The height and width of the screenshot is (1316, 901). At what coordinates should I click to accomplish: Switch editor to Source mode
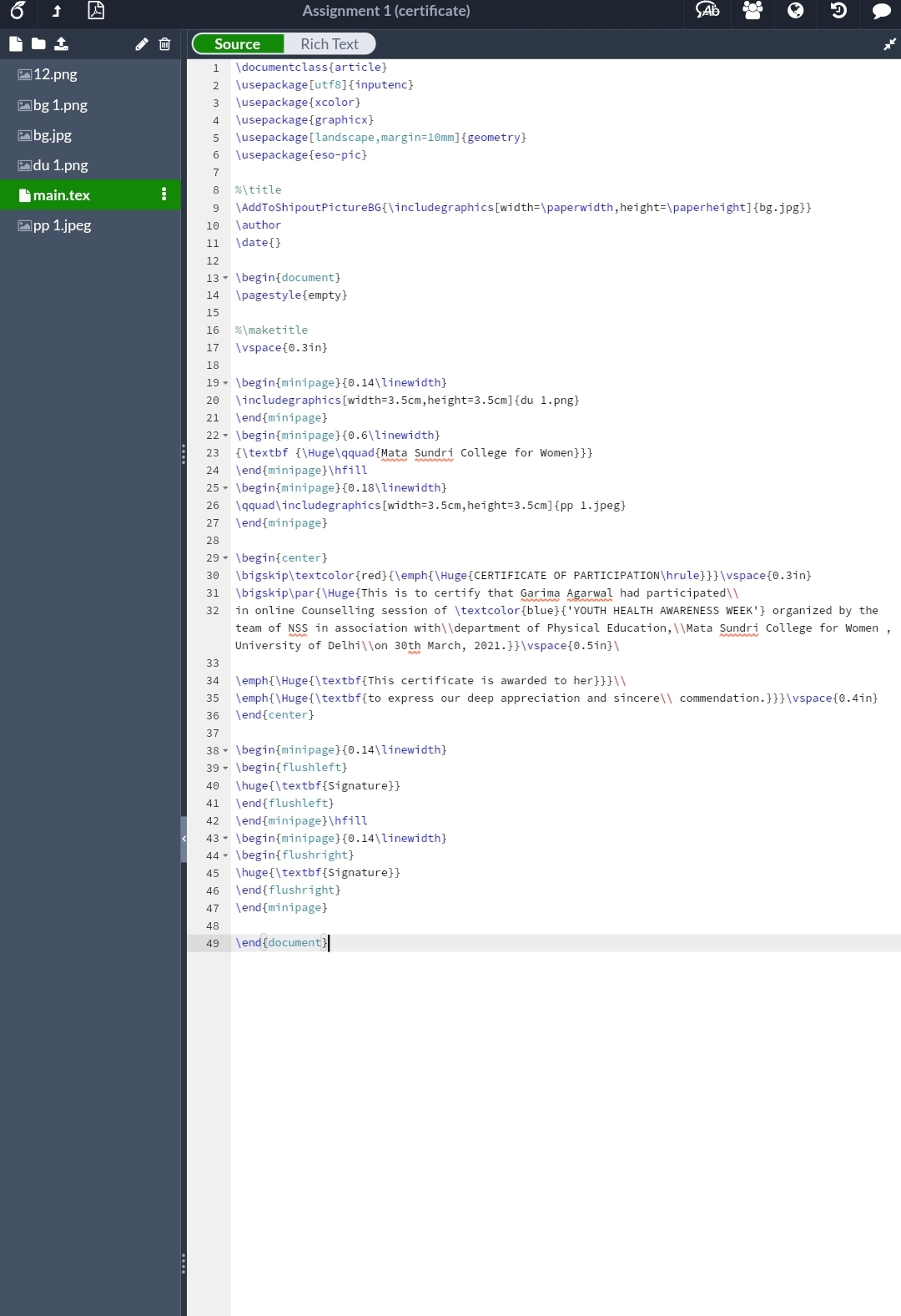coord(238,44)
